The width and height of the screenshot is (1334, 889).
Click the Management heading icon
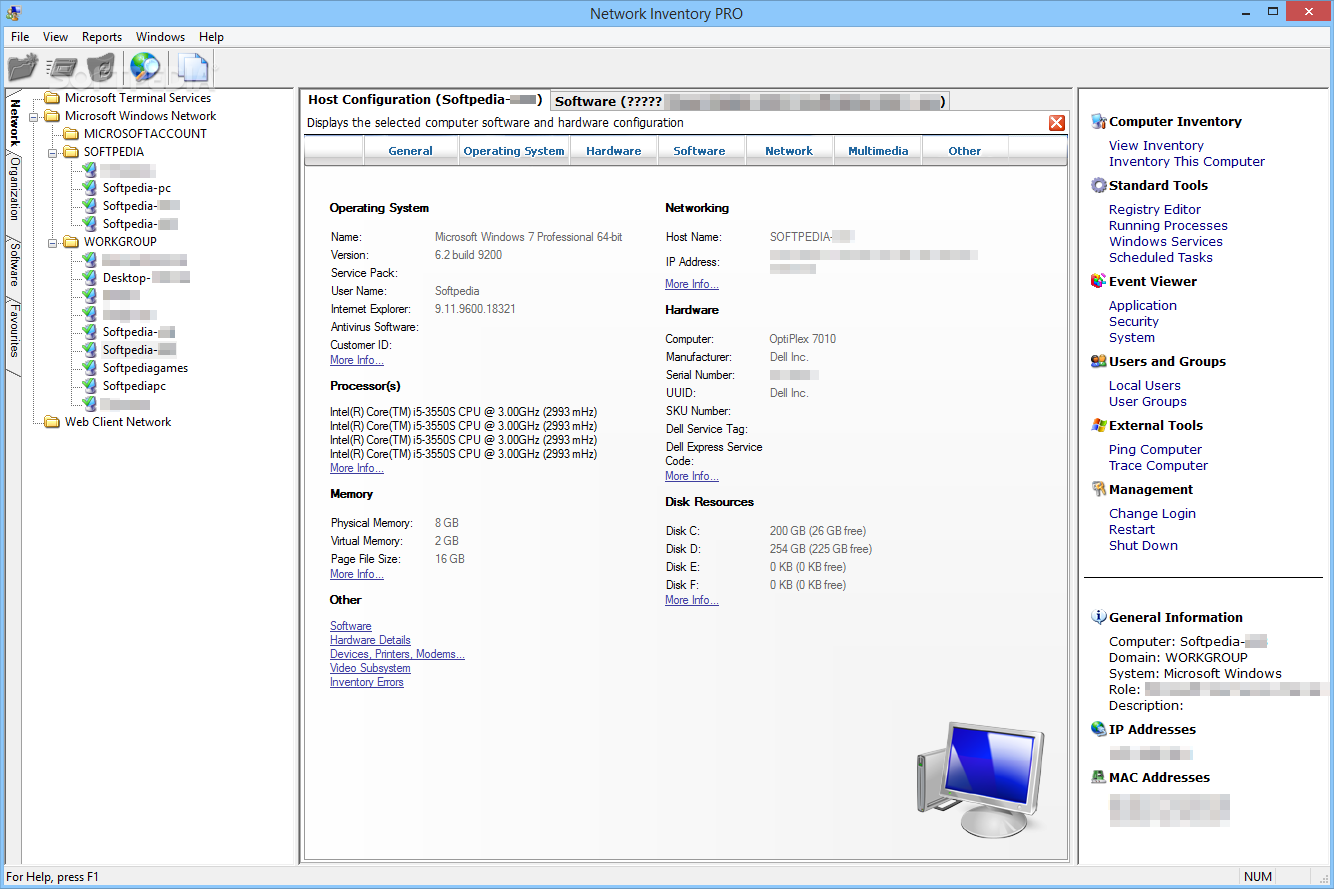[x=1099, y=490]
